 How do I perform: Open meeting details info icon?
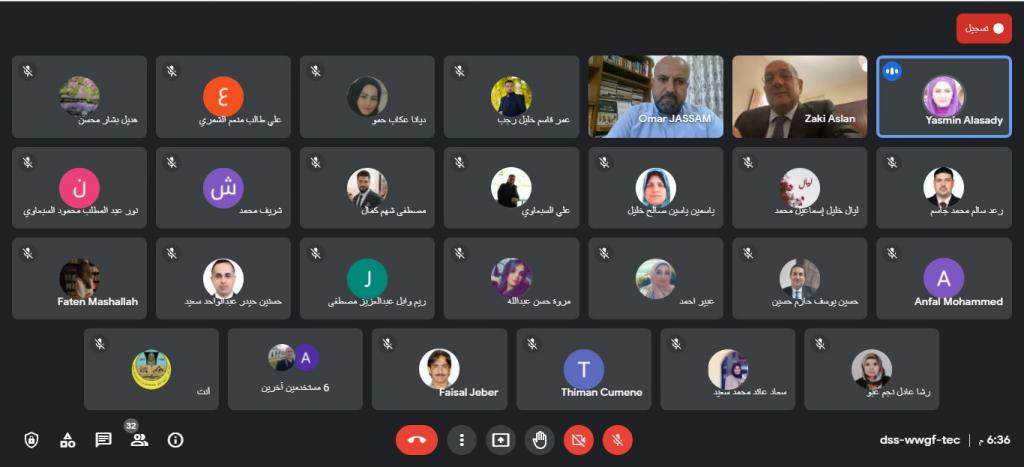pyautogui.click(x=175, y=440)
